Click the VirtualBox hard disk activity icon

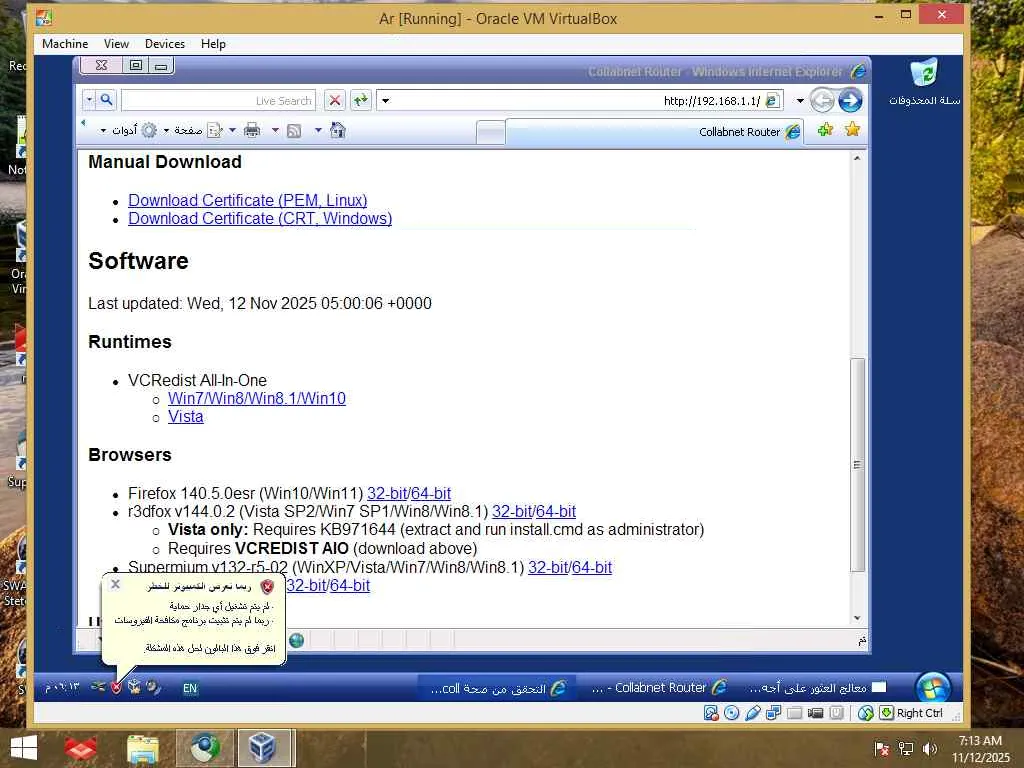pos(711,713)
